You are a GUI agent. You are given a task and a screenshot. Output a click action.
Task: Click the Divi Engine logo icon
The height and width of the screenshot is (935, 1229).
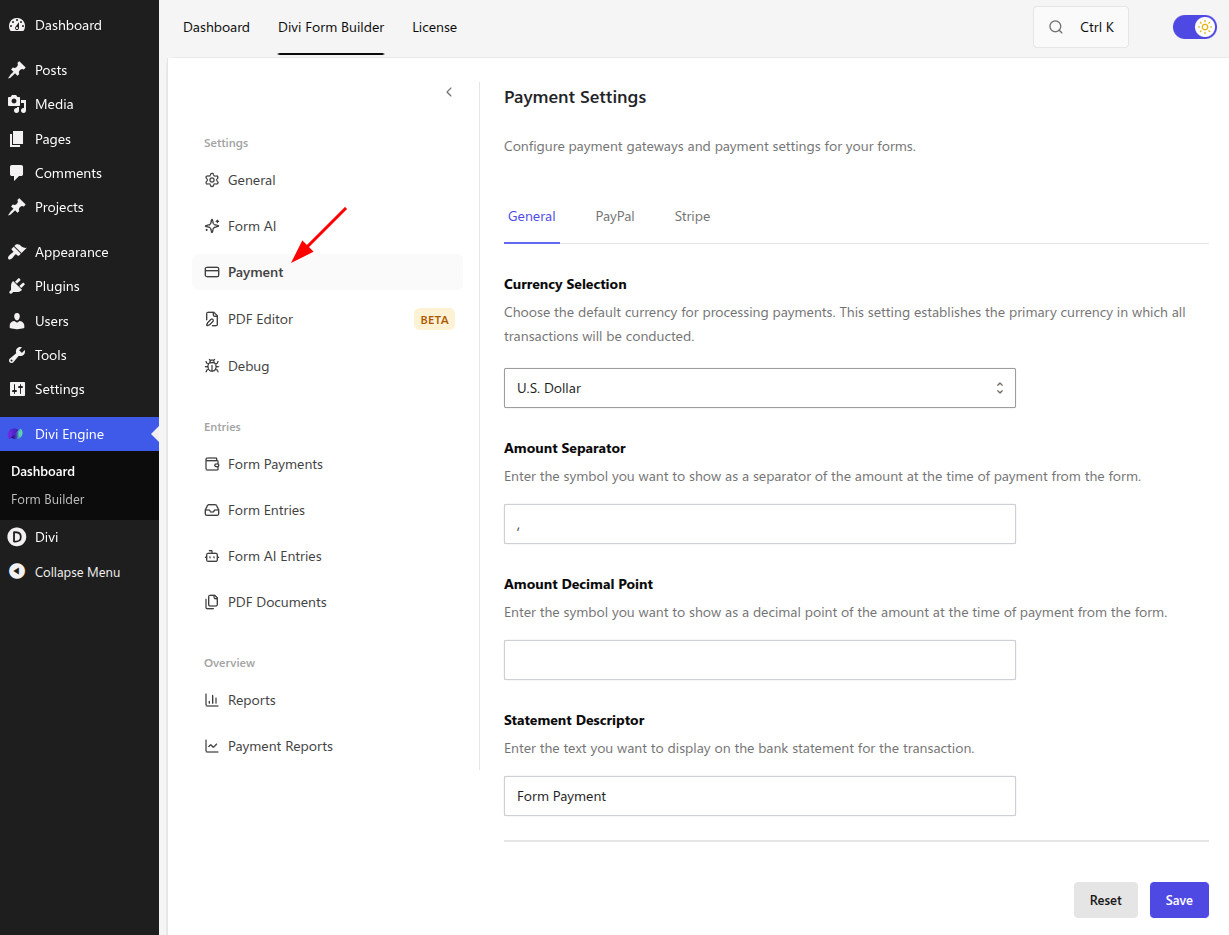pyautogui.click(x=17, y=434)
